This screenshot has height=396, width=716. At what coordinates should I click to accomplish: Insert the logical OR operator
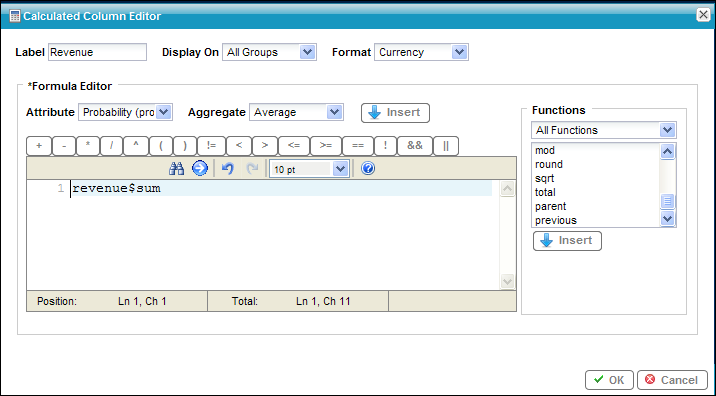[446, 146]
